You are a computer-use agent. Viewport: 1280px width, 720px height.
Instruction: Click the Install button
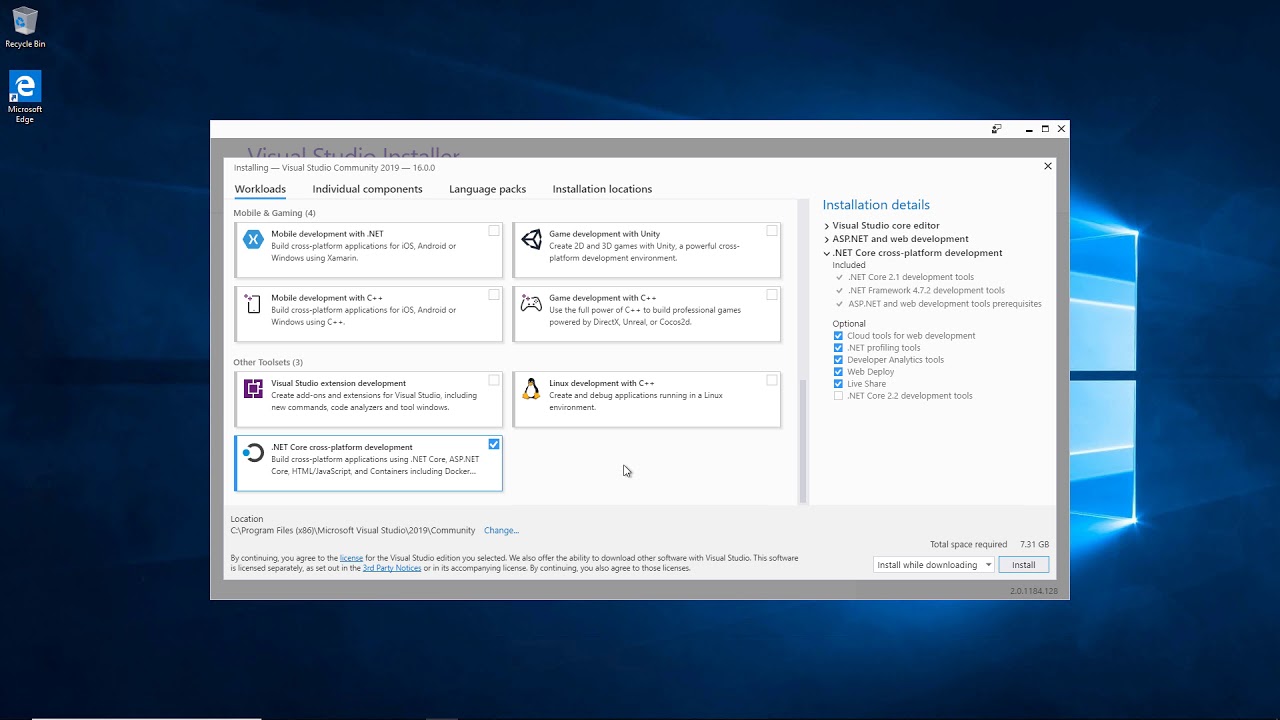[x=1023, y=565]
